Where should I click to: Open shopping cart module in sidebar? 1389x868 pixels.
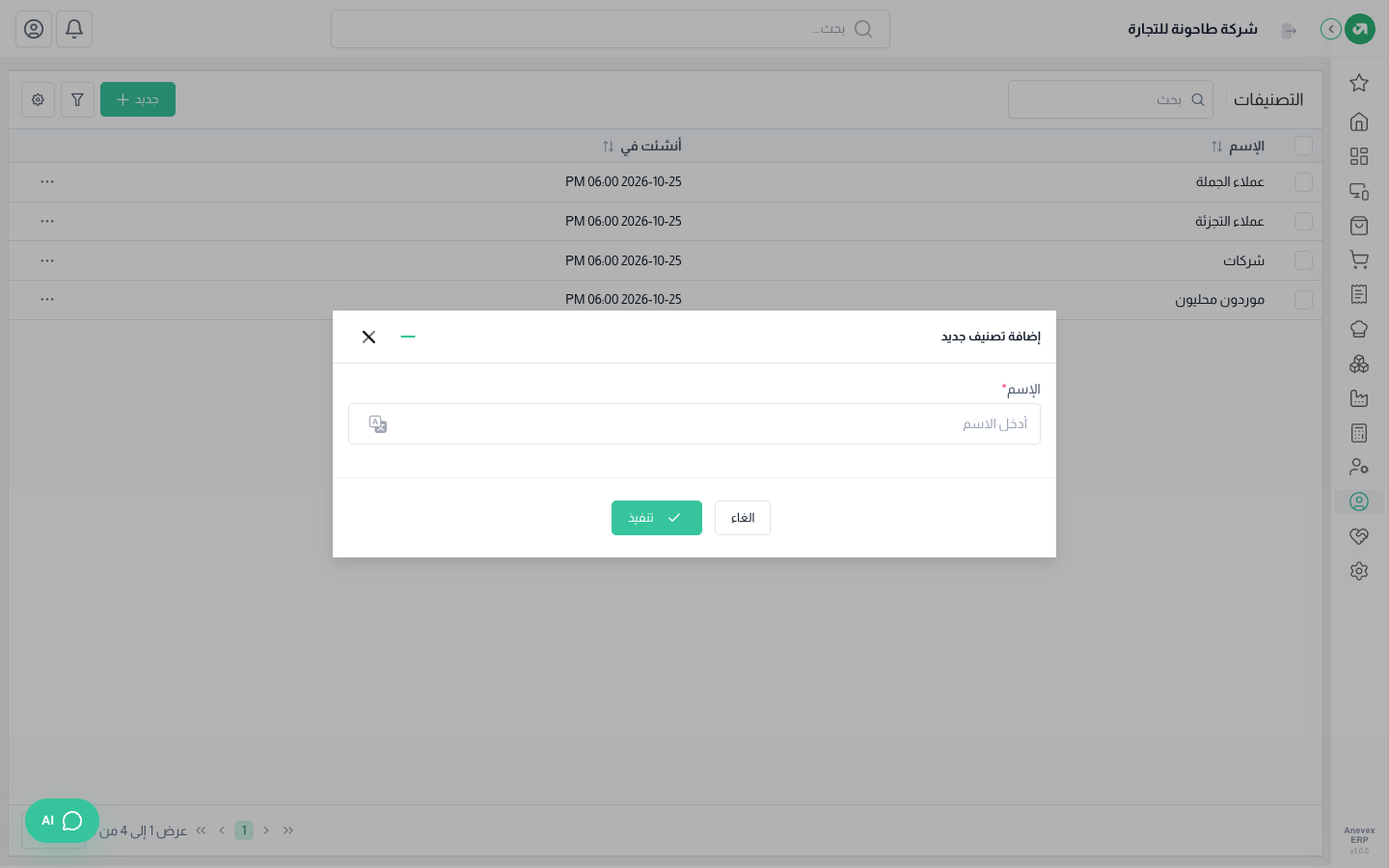[x=1359, y=259]
